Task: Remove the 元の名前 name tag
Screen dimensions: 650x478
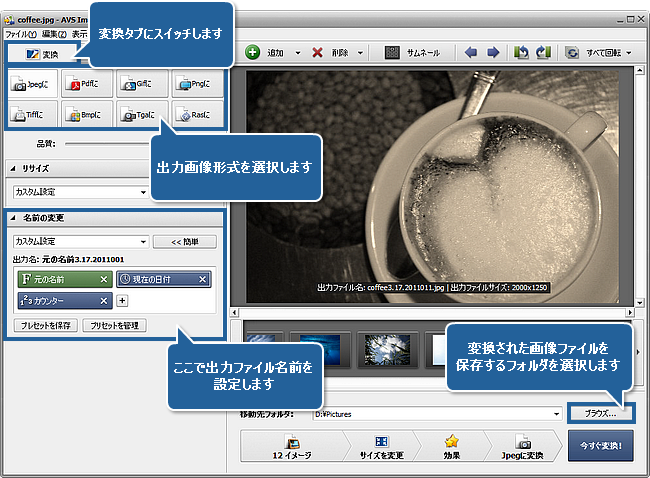Action: (x=104, y=280)
